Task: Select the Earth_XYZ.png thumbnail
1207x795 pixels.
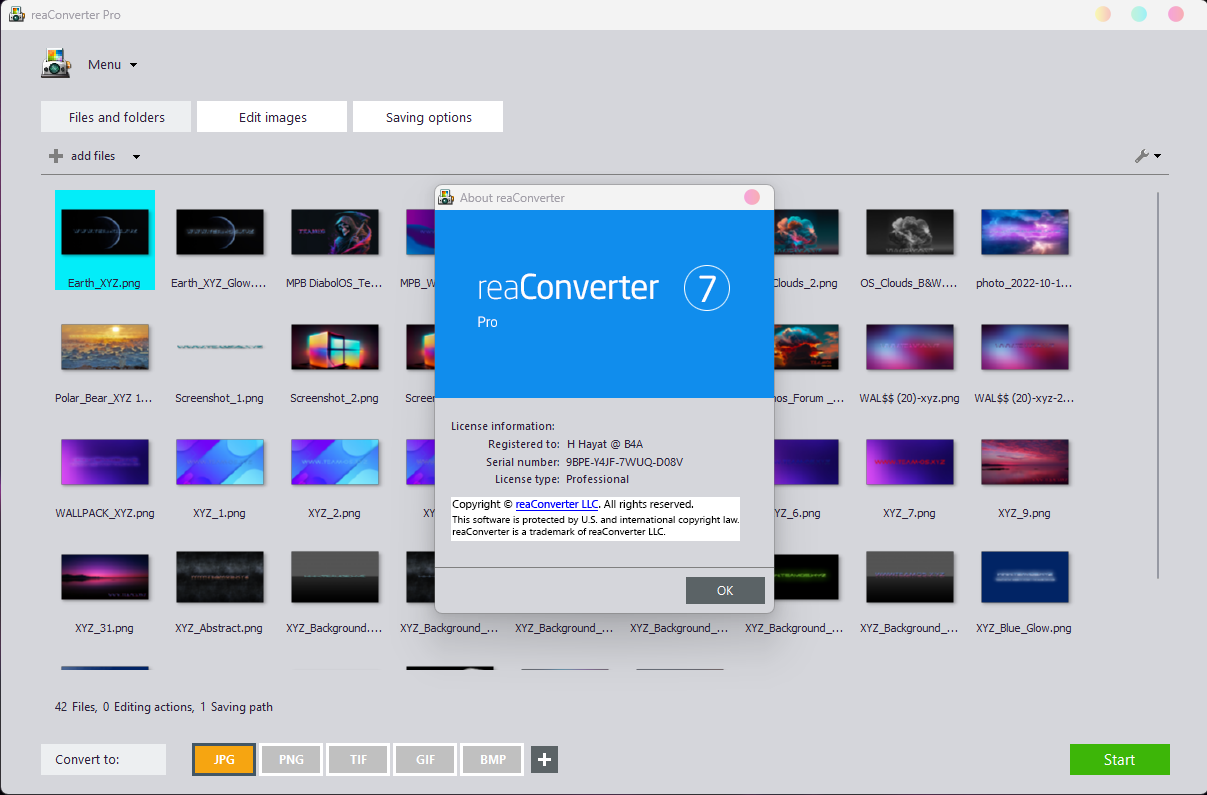Action: point(105,232)
